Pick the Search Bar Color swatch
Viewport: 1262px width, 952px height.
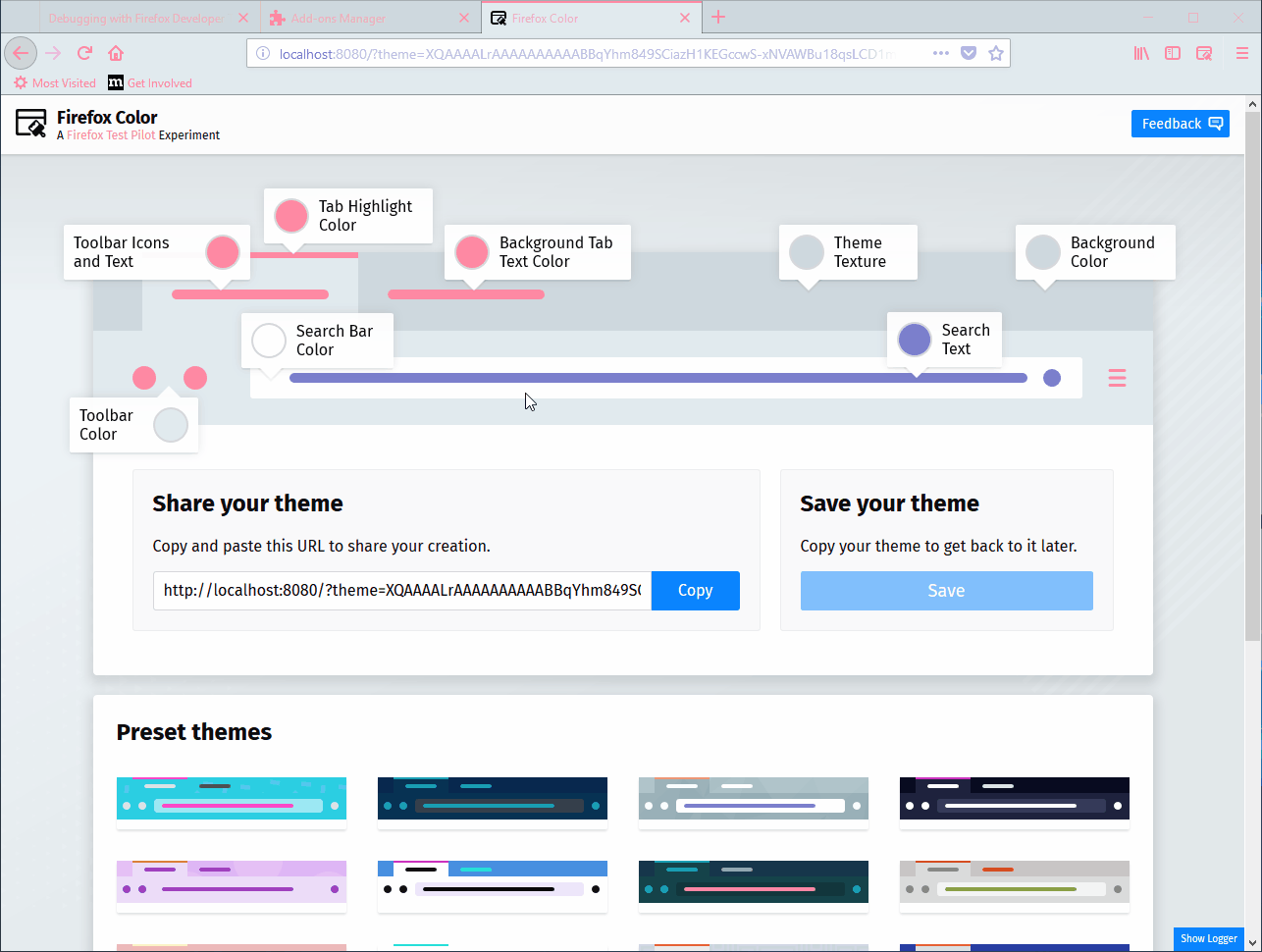269,341
